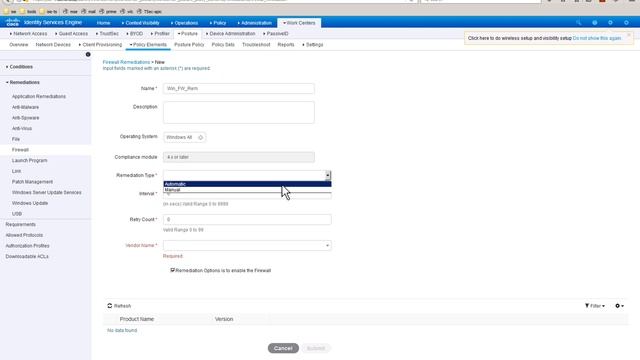The width and height of the screenshot is (640, 360).
Task: Open Work Centers menu
Action: click(x=299, y=23)
